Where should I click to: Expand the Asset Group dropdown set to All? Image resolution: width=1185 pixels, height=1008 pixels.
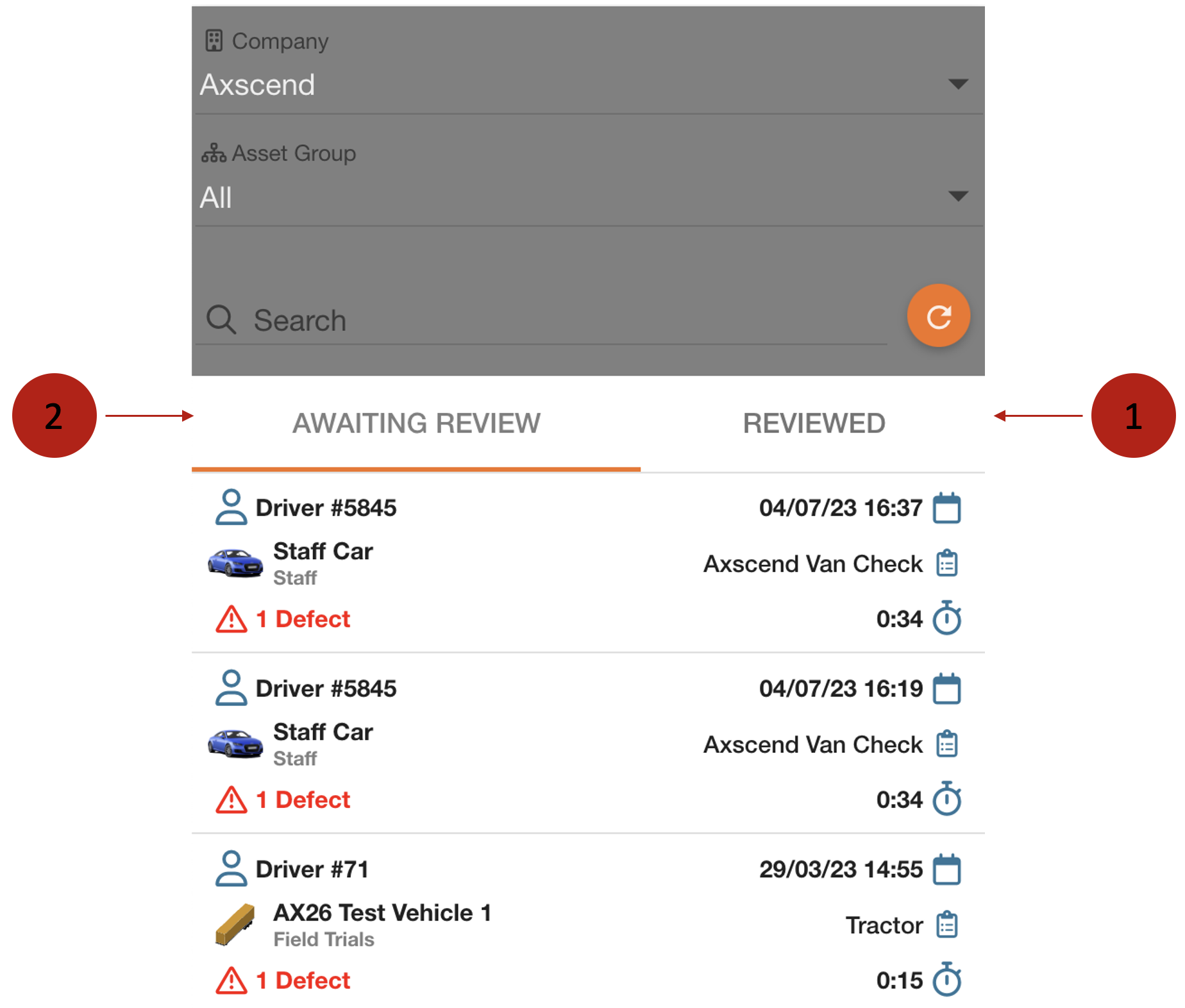click(x=577, y=197)
